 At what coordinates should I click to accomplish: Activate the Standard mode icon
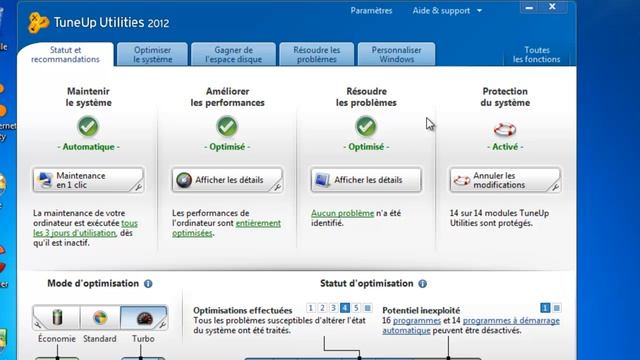click(100, 317)
